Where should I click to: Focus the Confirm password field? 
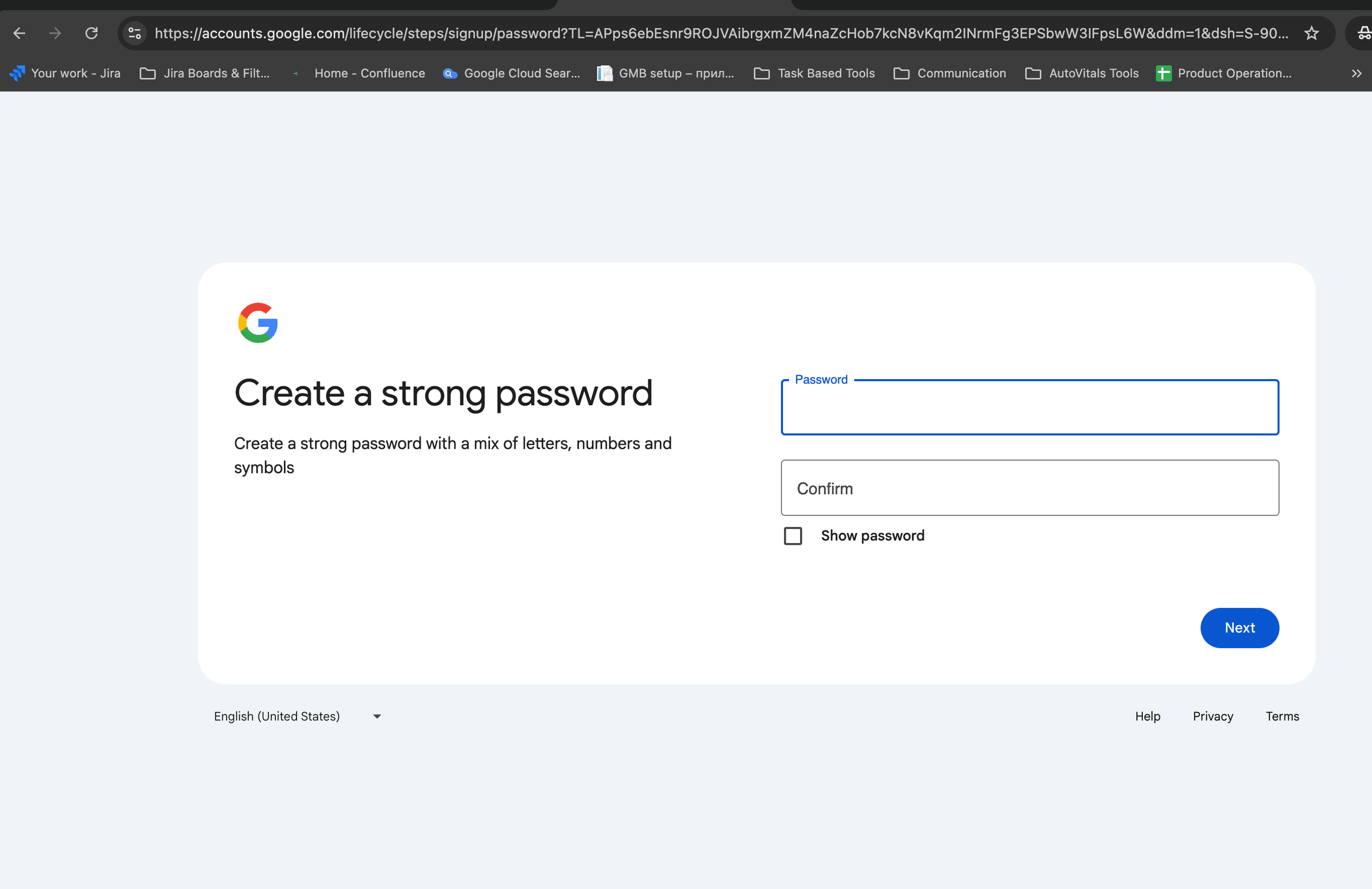(1030, 488)
